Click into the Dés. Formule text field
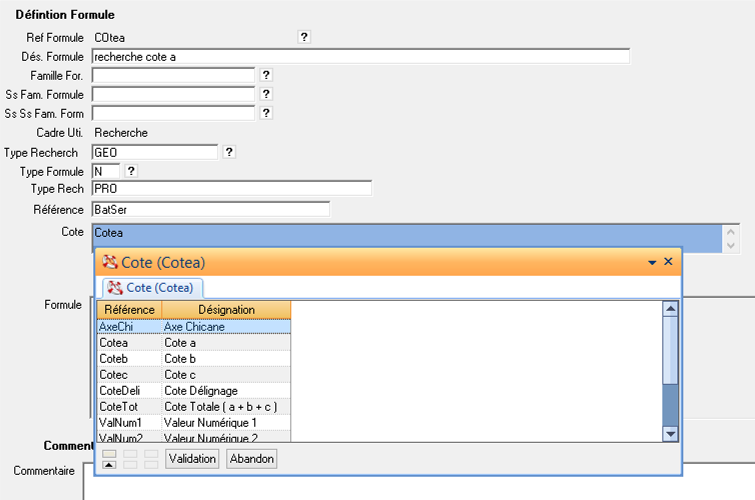 pyautogui.click(x=360, y=57)
